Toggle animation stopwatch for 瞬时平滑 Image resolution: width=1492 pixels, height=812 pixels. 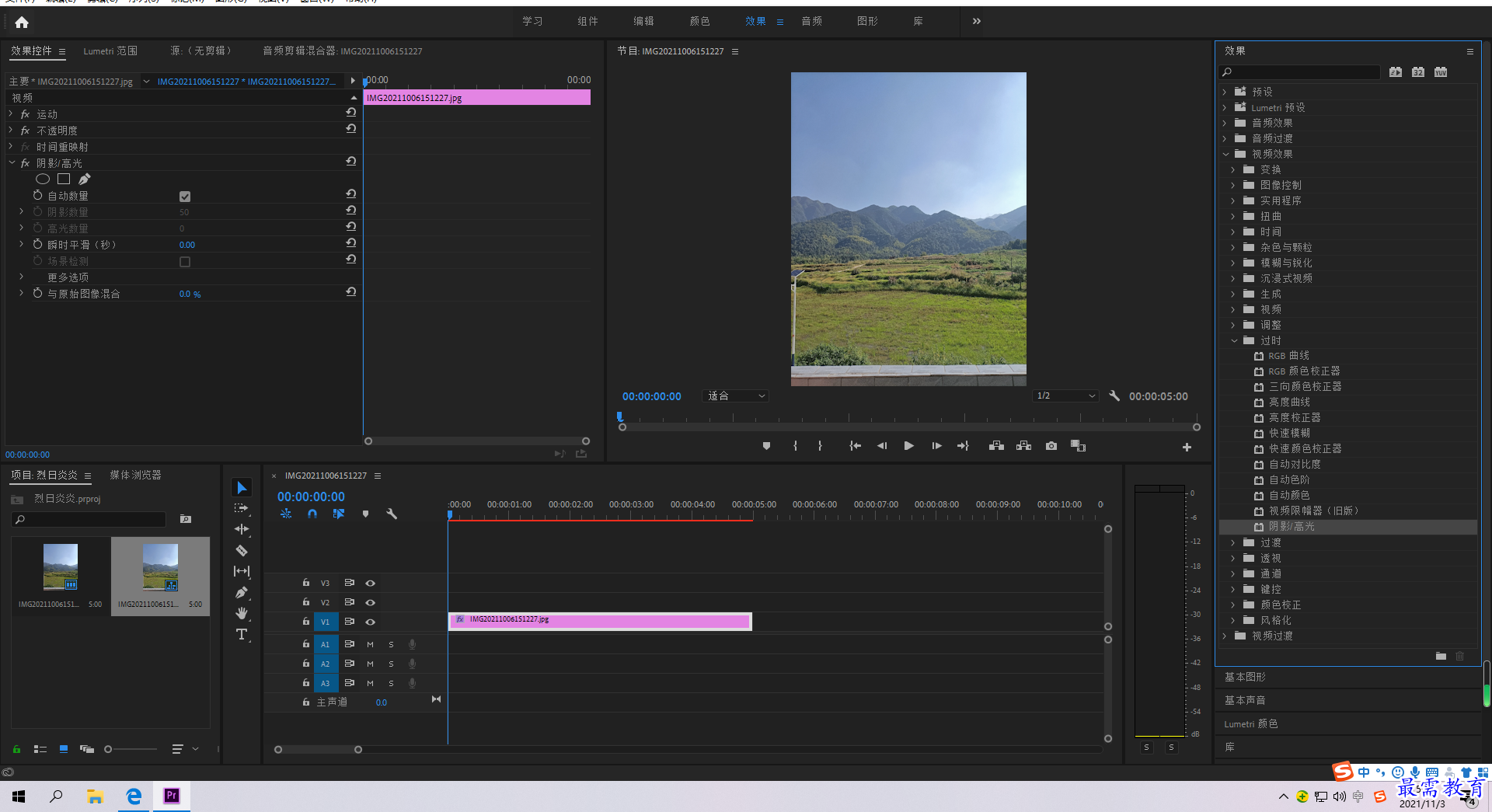(37, 244)
